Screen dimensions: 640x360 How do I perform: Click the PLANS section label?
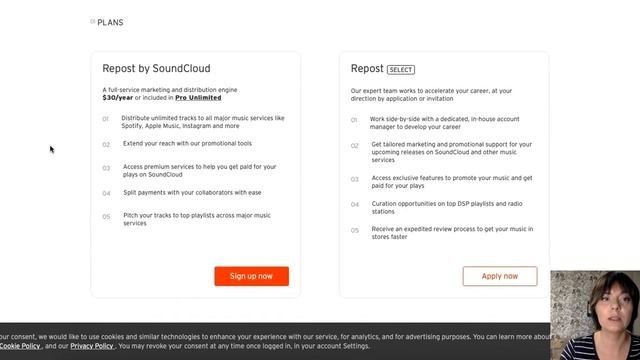tap(110, 22)
